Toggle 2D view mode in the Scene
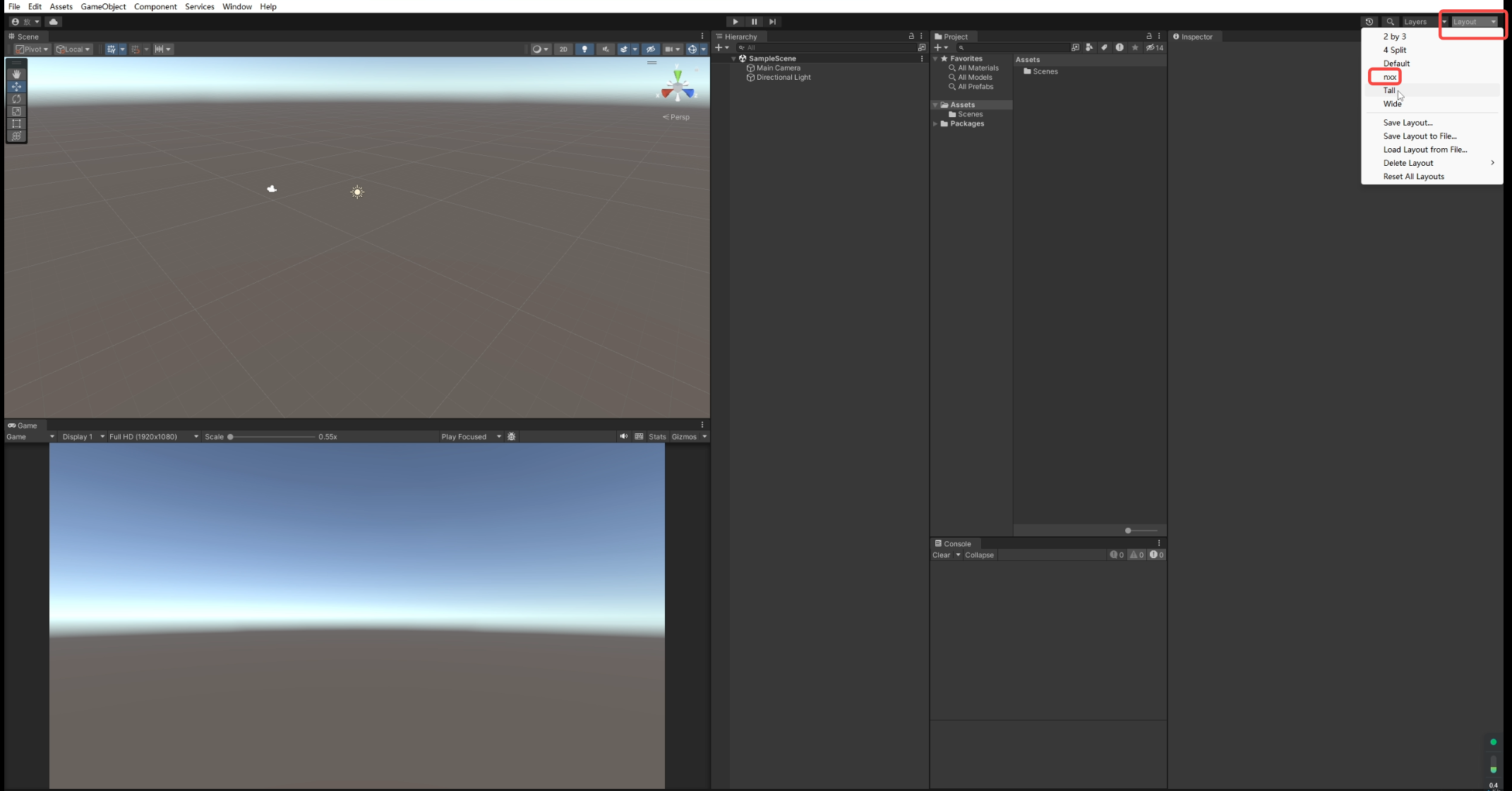This screenshot has width=1512, height=791. click(x=563, y=49)
